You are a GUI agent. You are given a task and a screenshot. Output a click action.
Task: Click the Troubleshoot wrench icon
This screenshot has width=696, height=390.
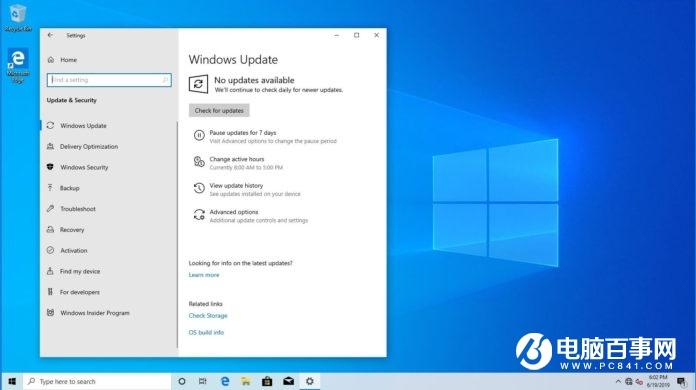click(x=51, y=209)
